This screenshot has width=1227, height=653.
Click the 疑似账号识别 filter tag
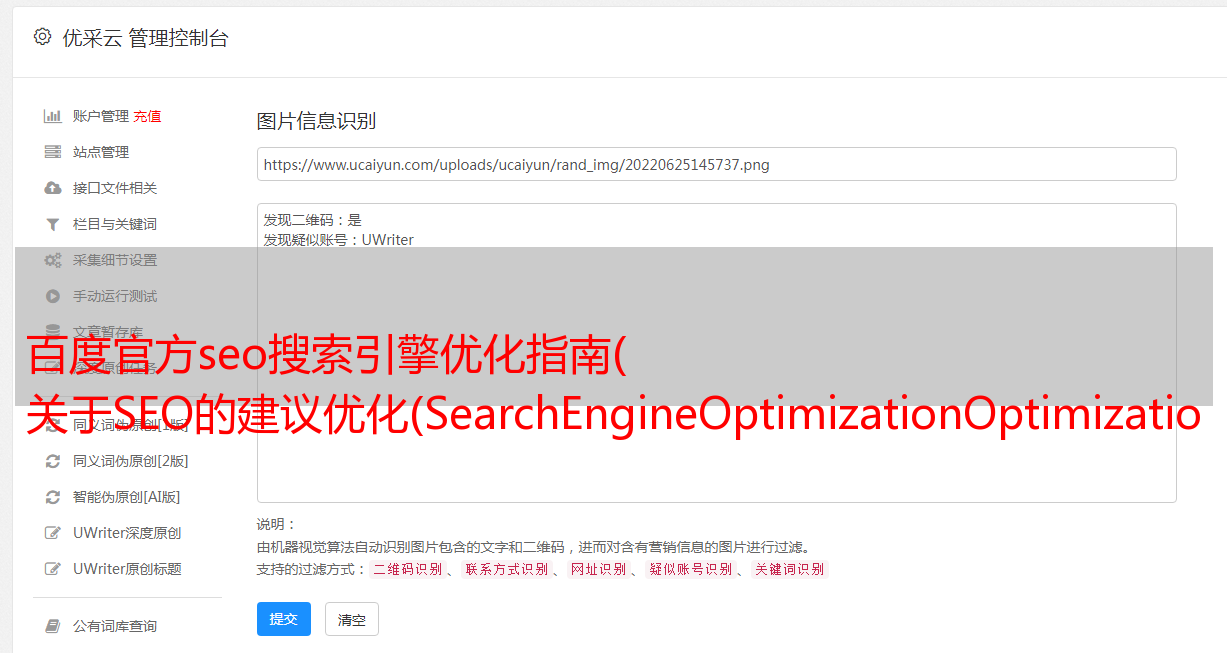point(690,569)
